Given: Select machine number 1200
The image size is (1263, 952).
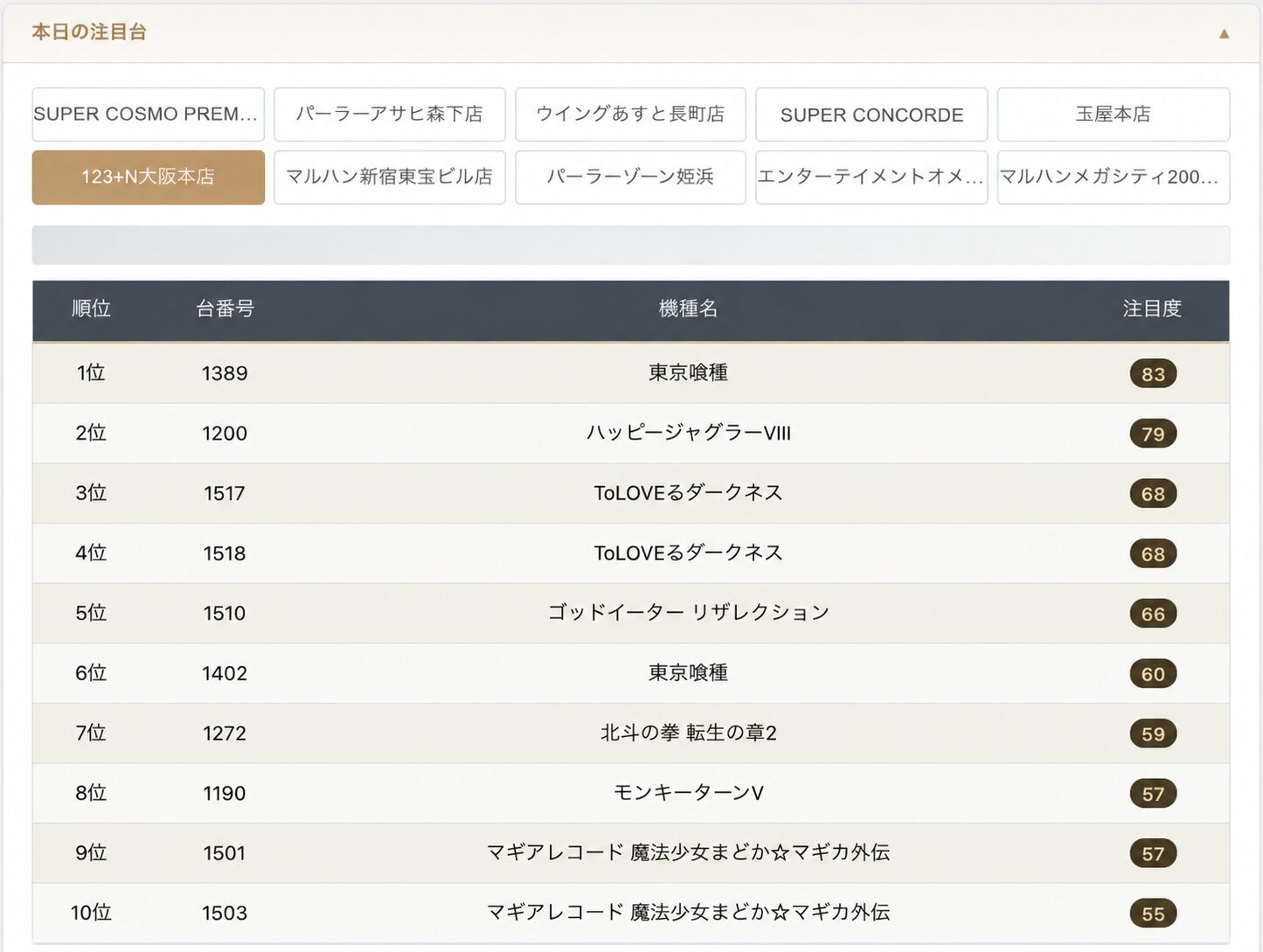Looking at the screenshot, I should point(225,433).
